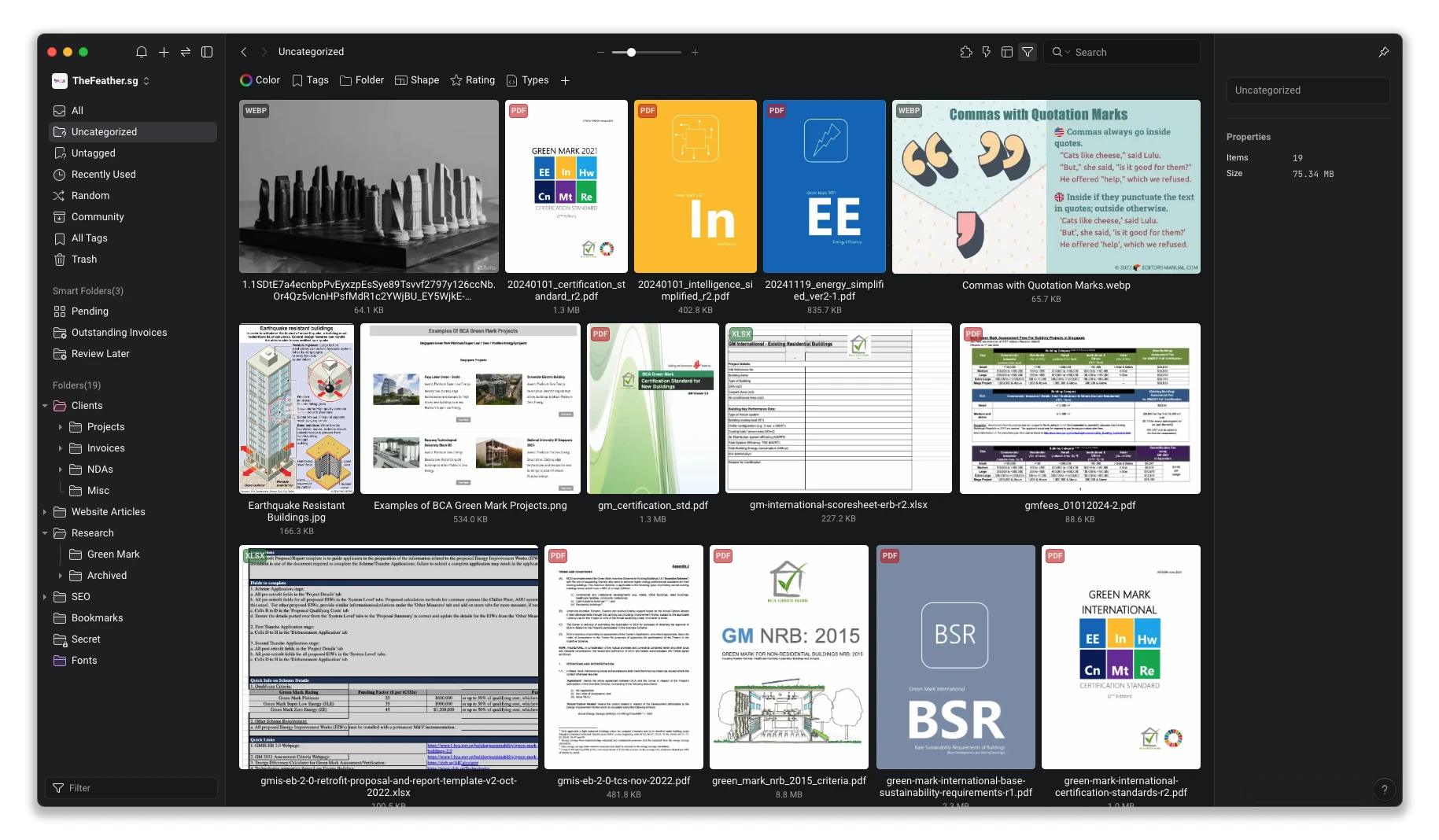The width and height of the screenshot is (1439, 840).
Task: Click the sidebar Filter field
Action: click(131, 788)
